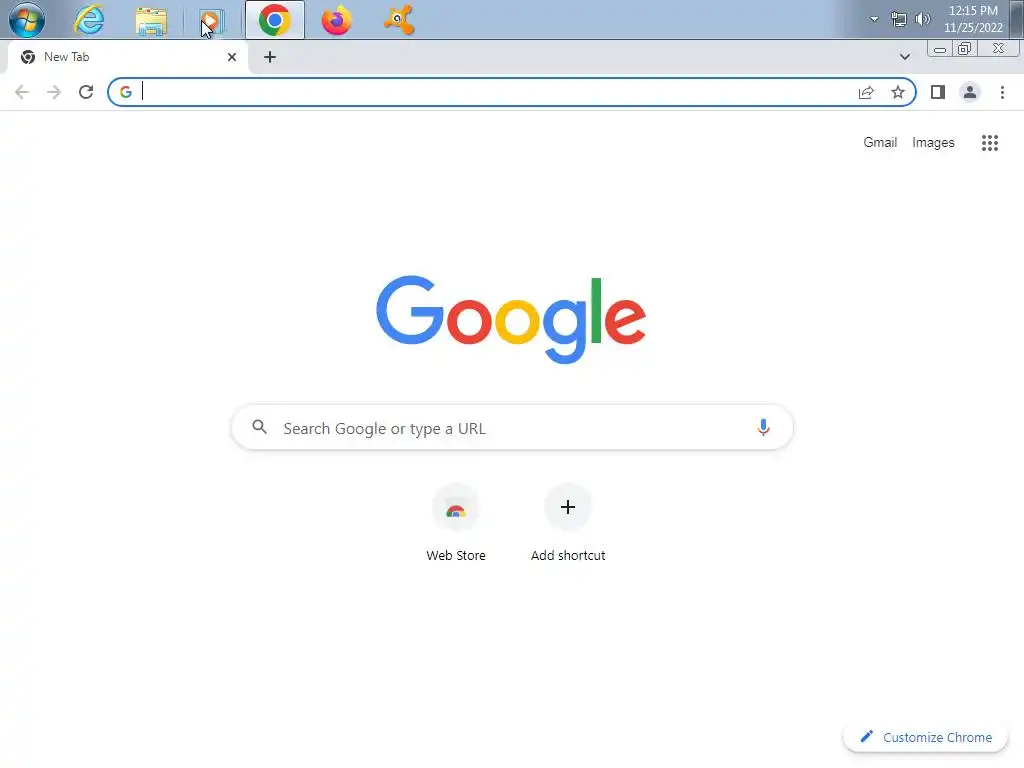This screenshot has width=1024, height=768.
Task: Go back to the previous page
Action: pos(22,92)
